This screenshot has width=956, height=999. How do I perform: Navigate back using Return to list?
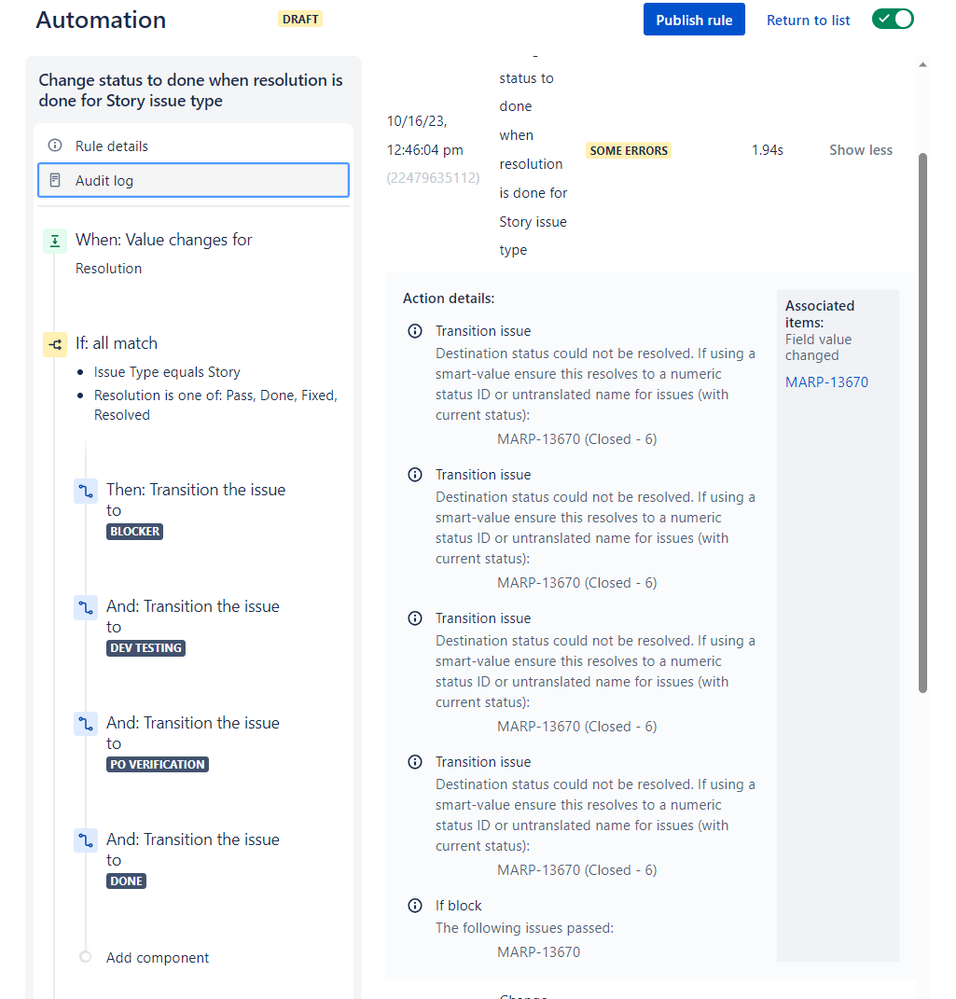(x=808, y=19)
